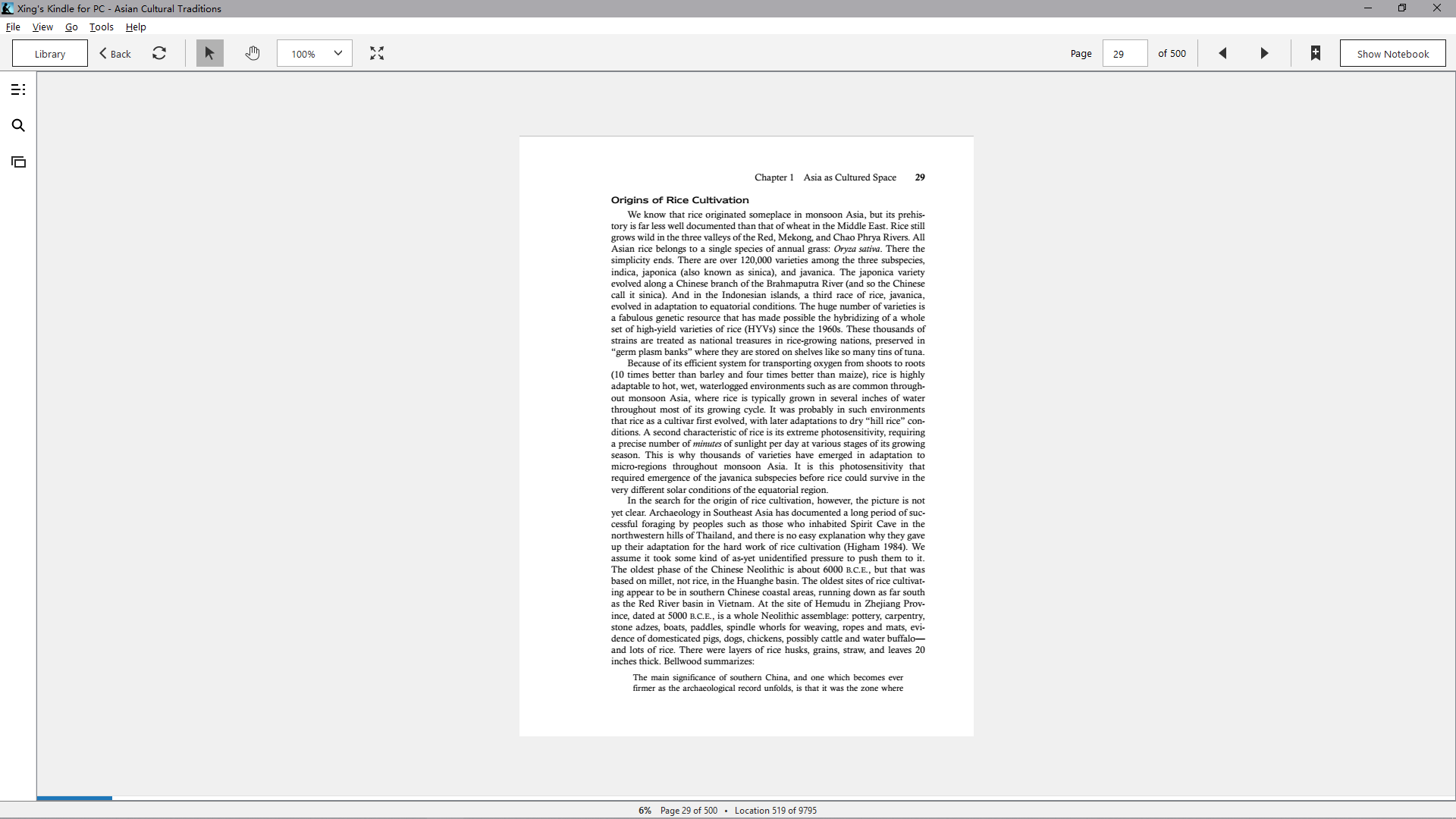1456x819 pixels.
Task: Click Show Notebook button
Action: pos(1392,53)
